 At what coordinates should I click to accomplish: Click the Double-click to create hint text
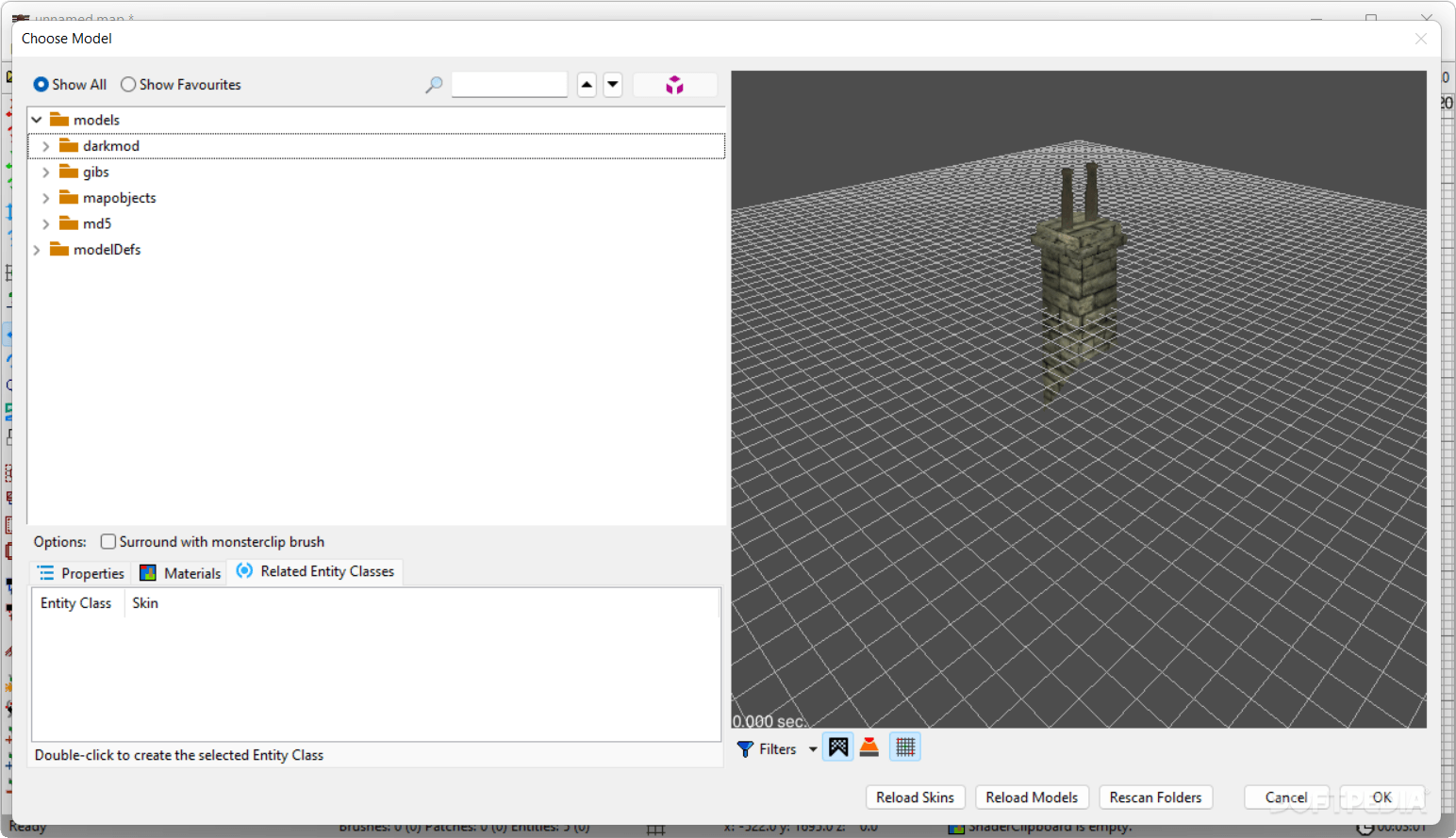pos(179,755)
